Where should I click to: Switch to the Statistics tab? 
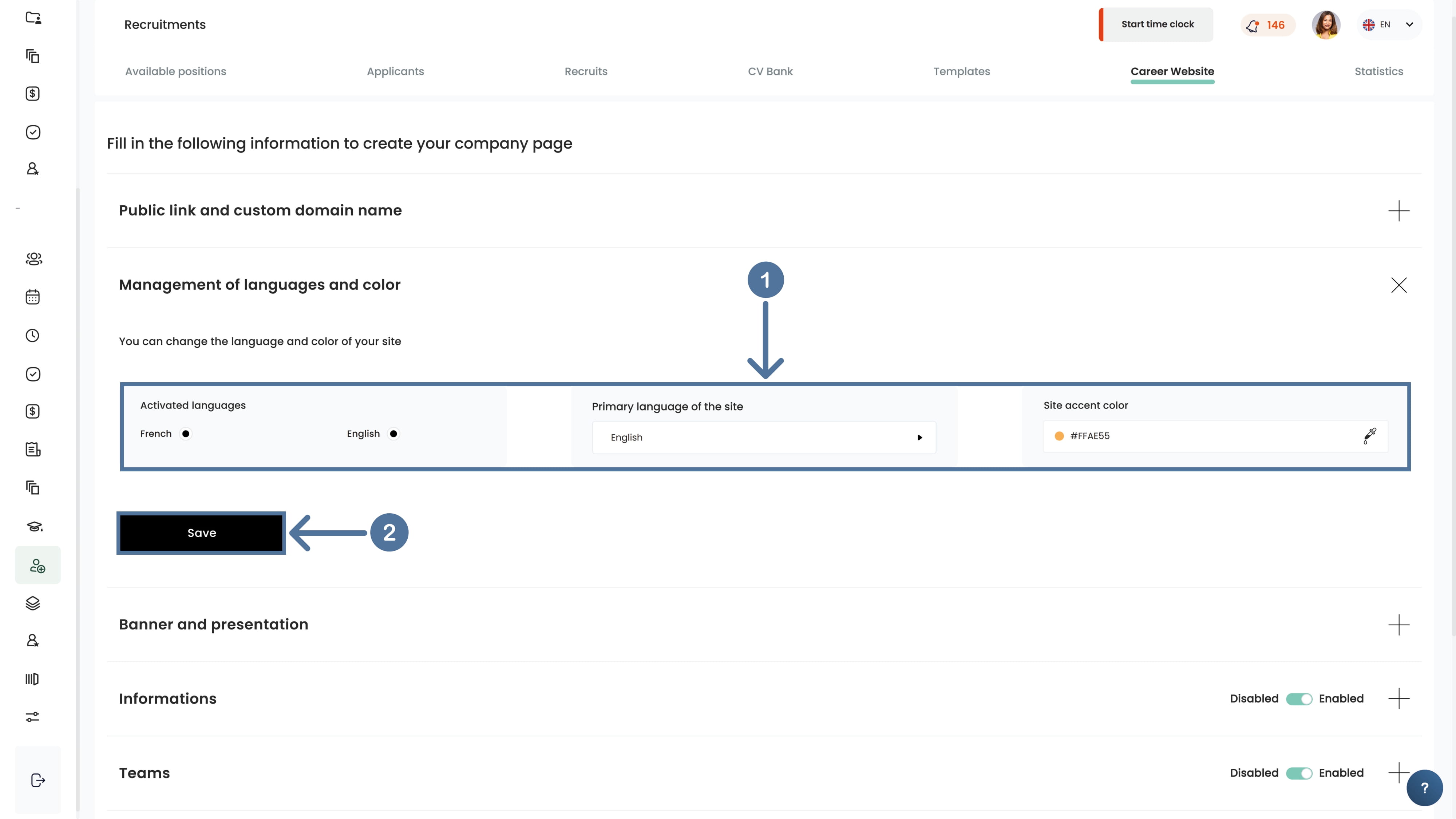click(1378, 71)
